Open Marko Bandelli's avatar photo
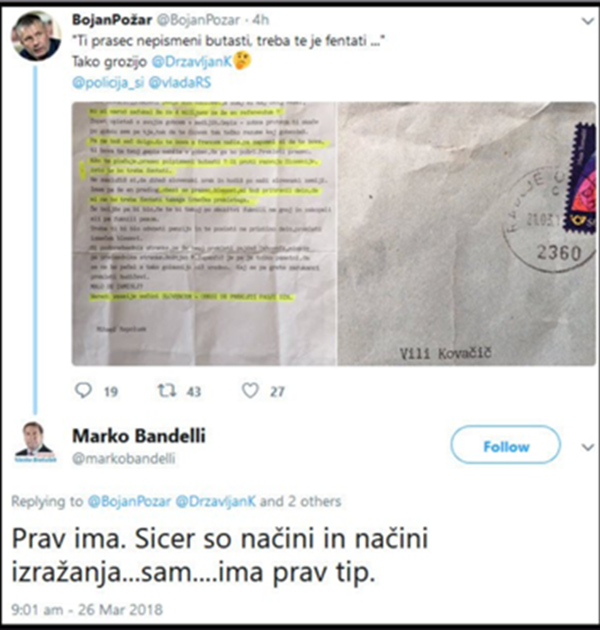Image resolution: width=600 pixels, height=630 pixels. pos(35,443)
